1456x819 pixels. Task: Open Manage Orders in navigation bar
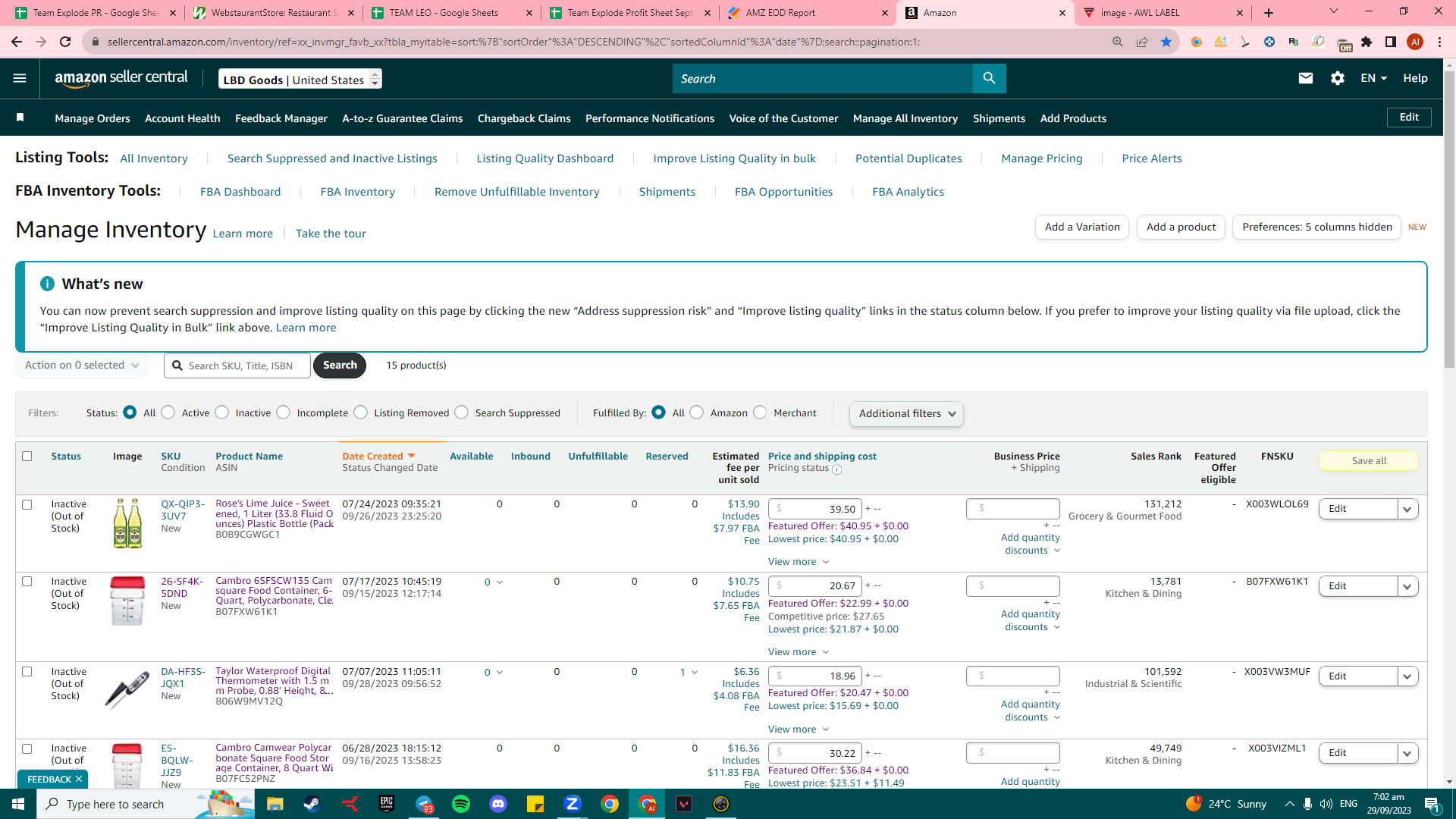point(93,118)
